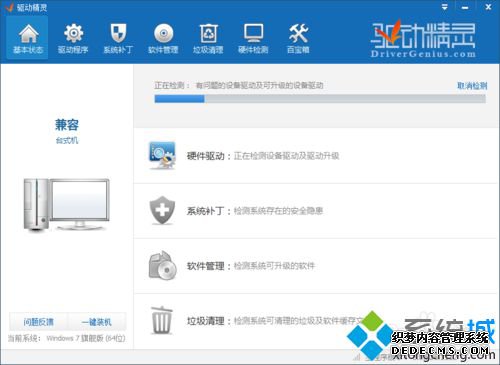Open the 基本状态 home tab

28,38
